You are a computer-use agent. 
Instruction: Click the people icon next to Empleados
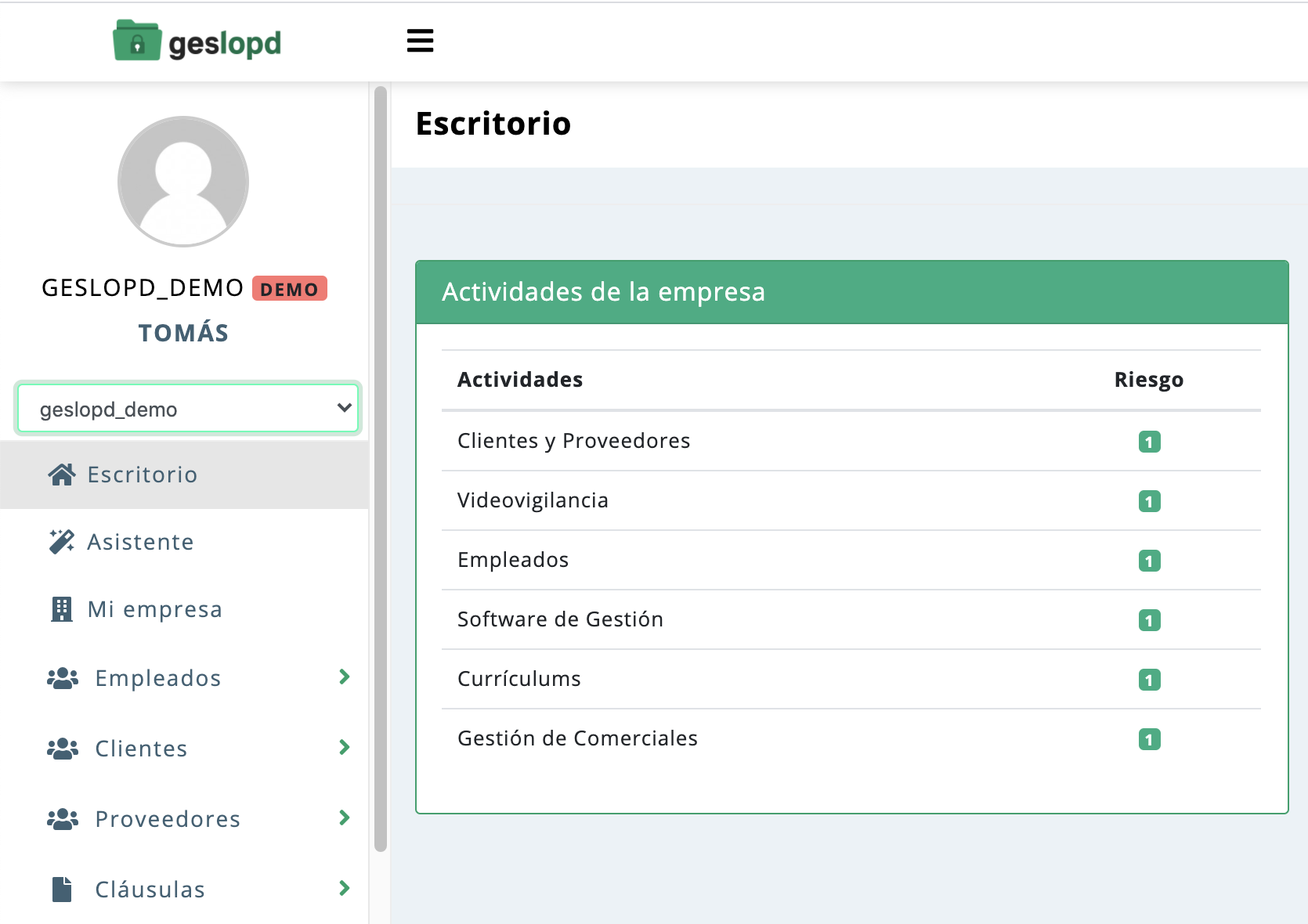tap(63, 678)
